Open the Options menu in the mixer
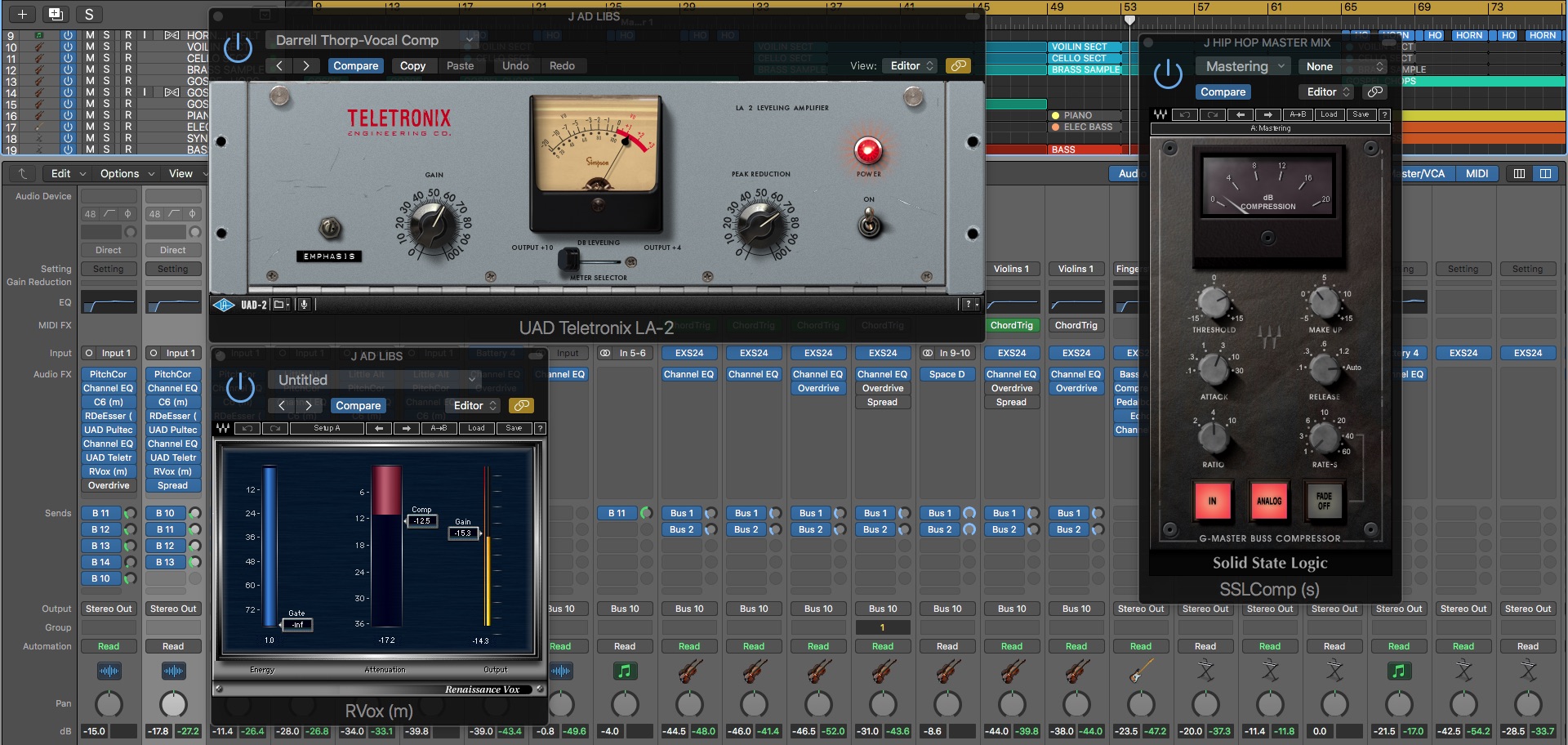Image resolution: width=1568 pixels, height=745 pixels. (119, 173)
